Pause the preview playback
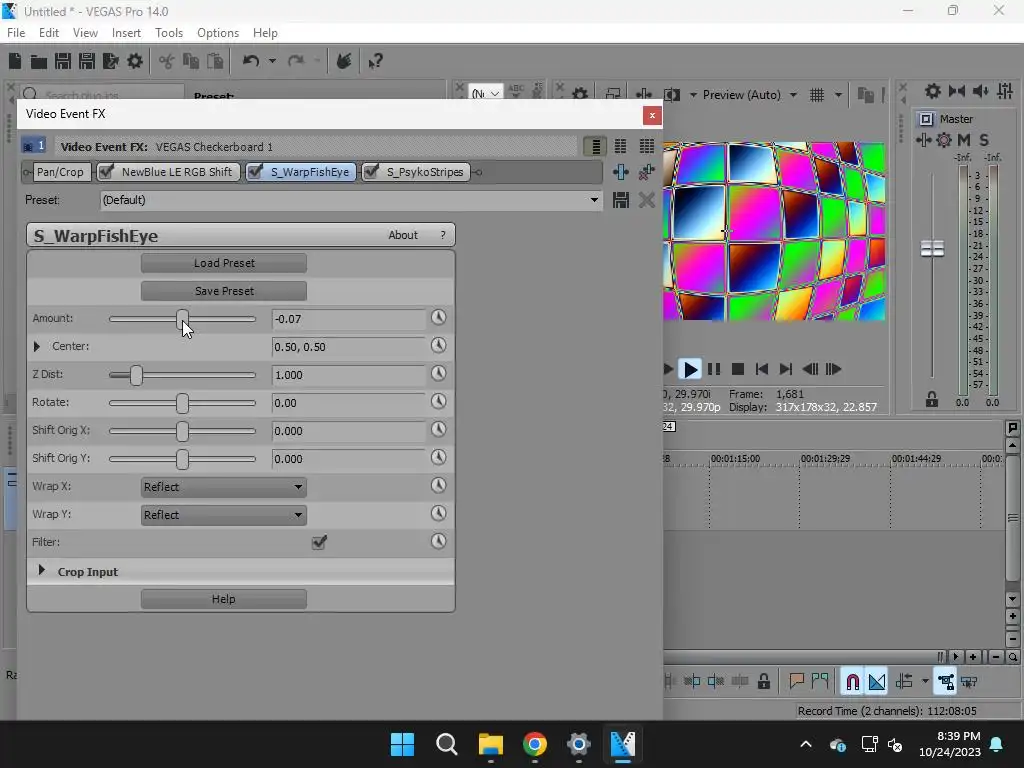Screen dimensions: 1024x768 [x=714, y=369]
